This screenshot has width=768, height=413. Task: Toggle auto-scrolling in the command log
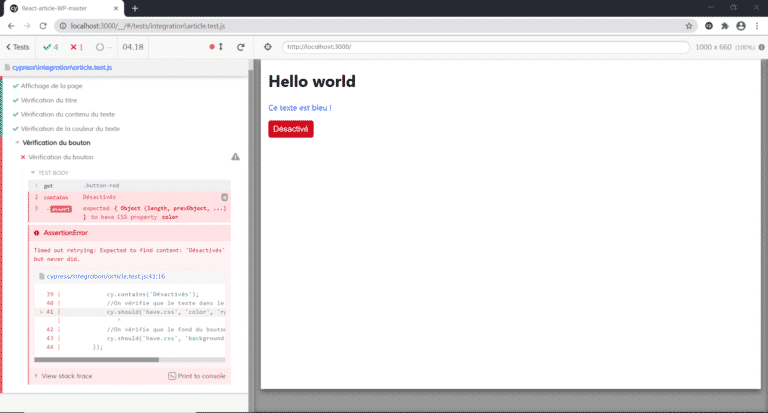pyautogui.click(x=216, y=47)
